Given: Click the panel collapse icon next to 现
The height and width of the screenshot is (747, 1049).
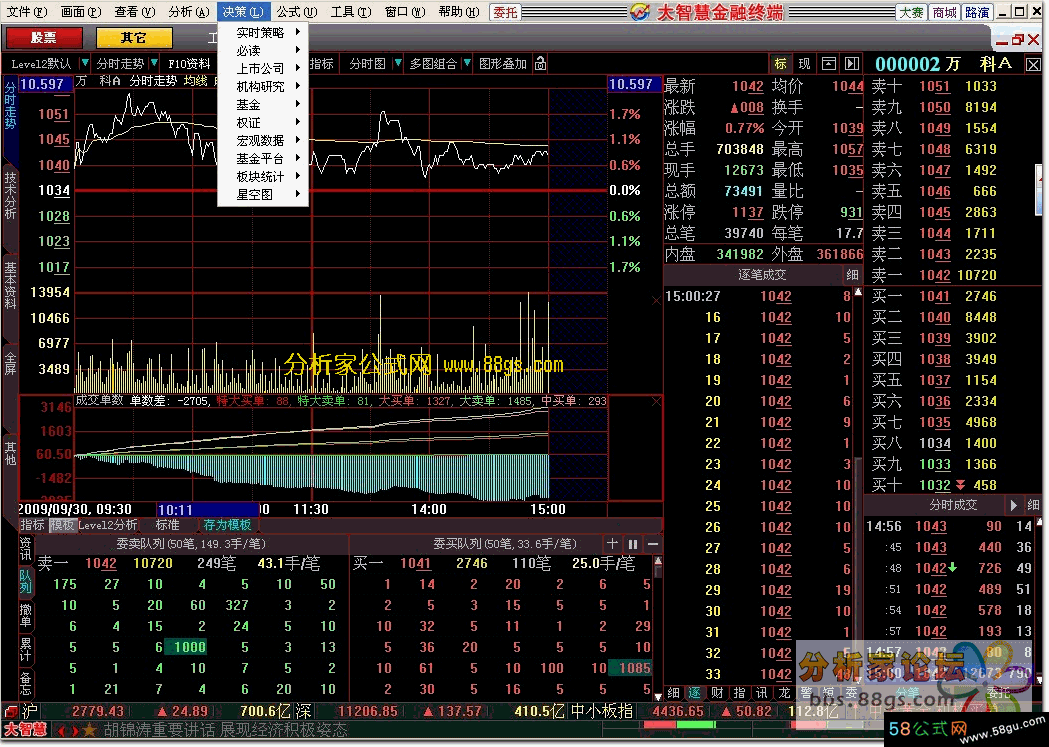Looking at the screenshot, I should coord(829,64).
